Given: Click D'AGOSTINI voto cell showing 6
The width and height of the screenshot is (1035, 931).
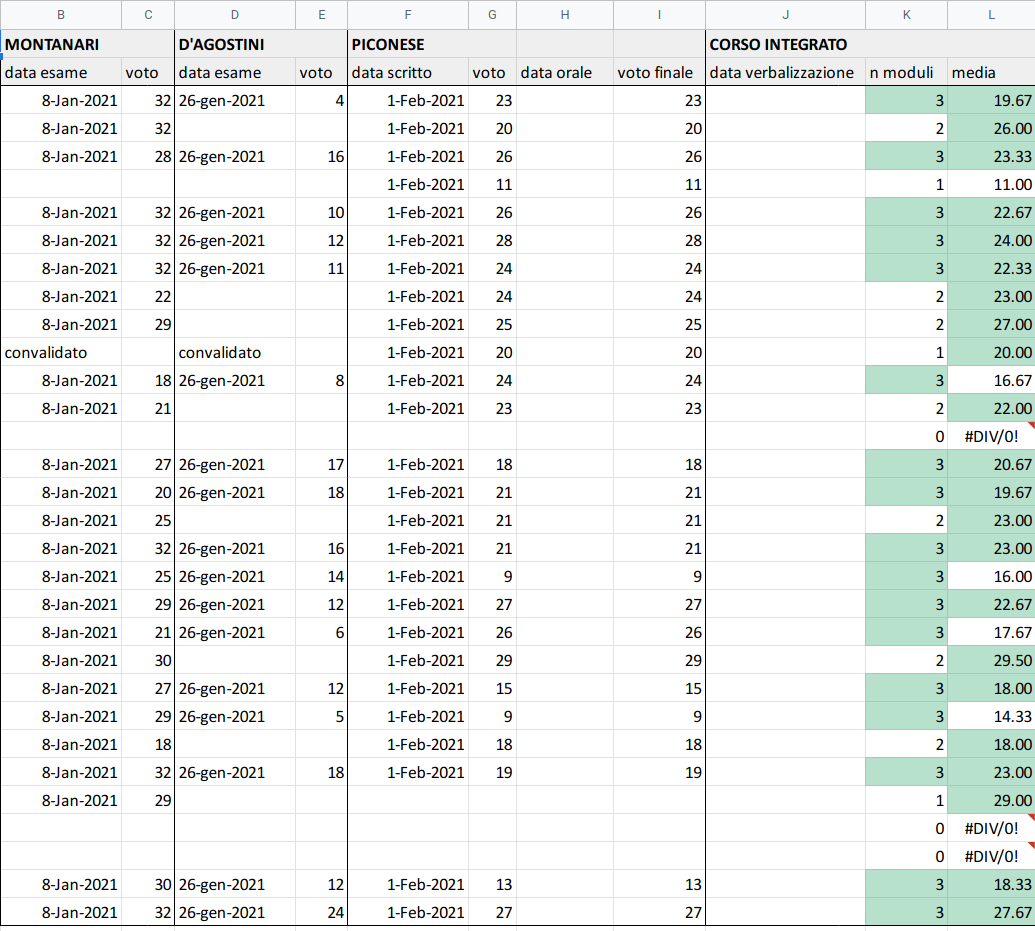Looking at the screenshot, I should 321,633.
